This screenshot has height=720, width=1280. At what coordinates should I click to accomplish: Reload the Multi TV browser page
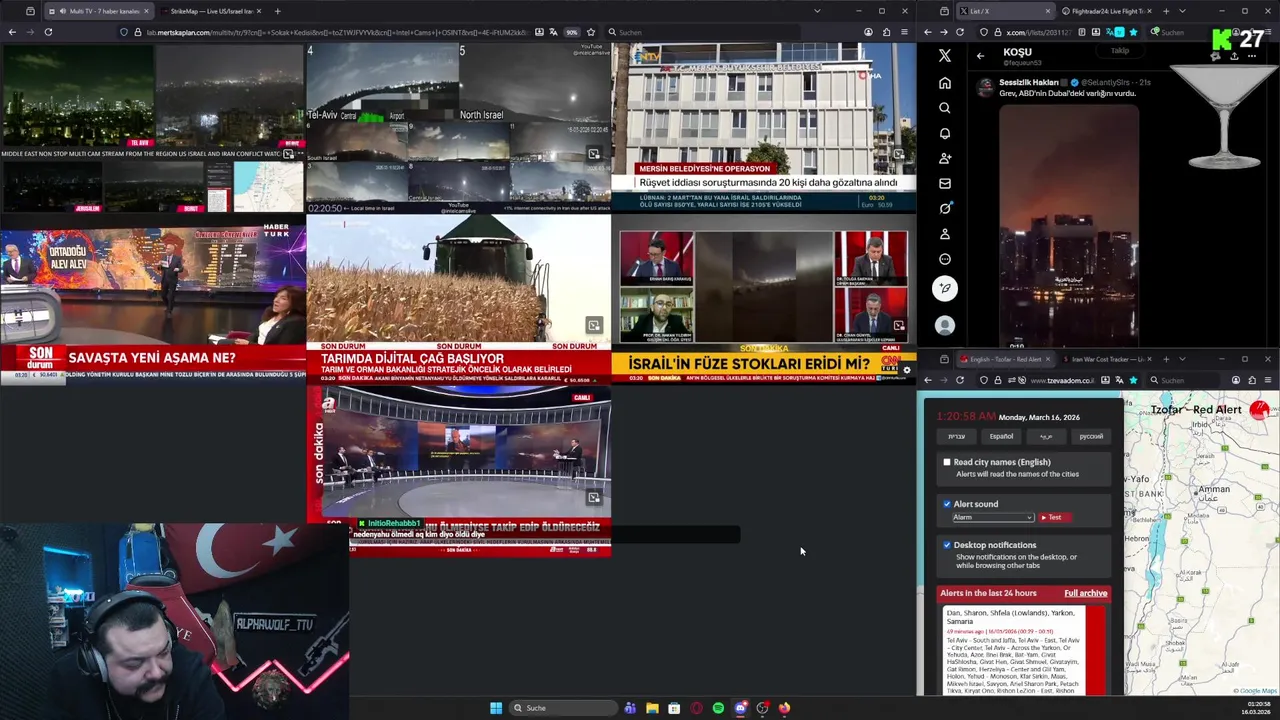click(x=48, y=32)
